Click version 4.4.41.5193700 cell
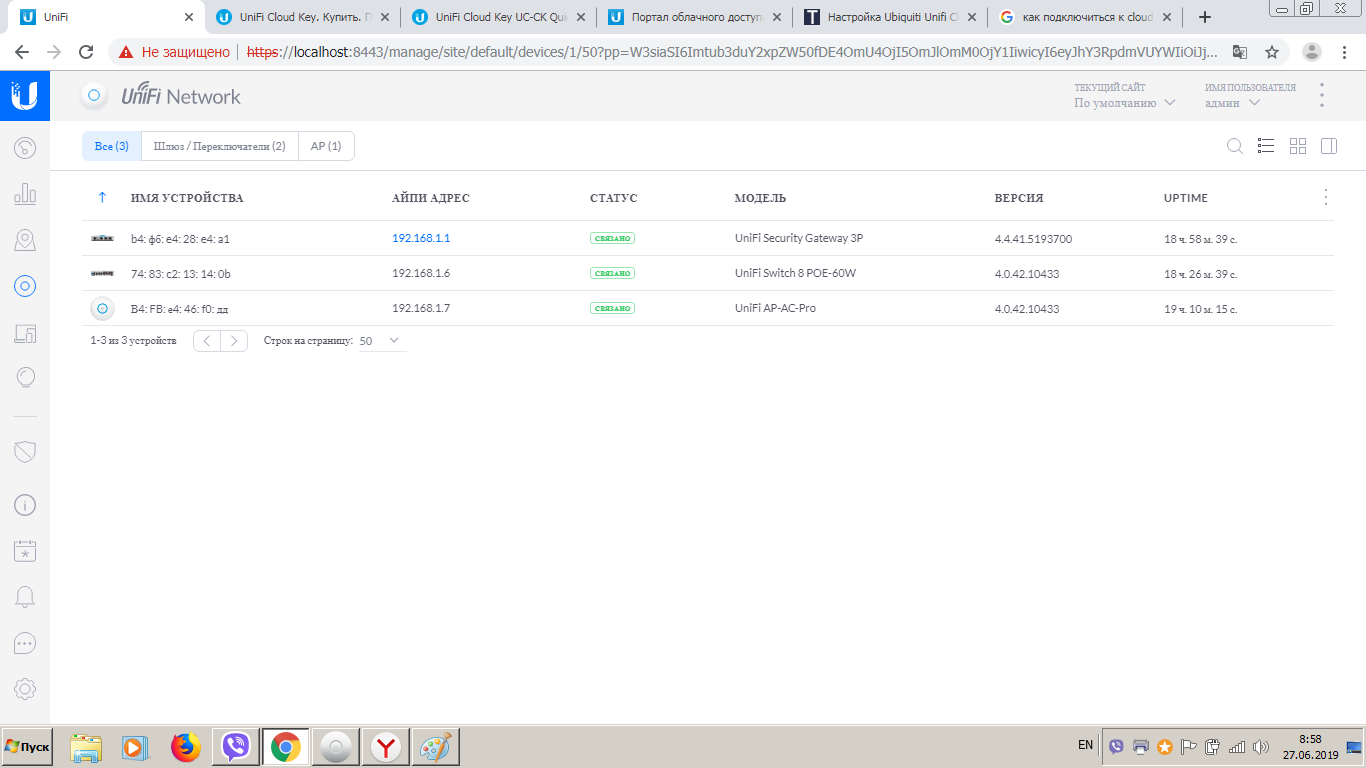 point(1034,239)
